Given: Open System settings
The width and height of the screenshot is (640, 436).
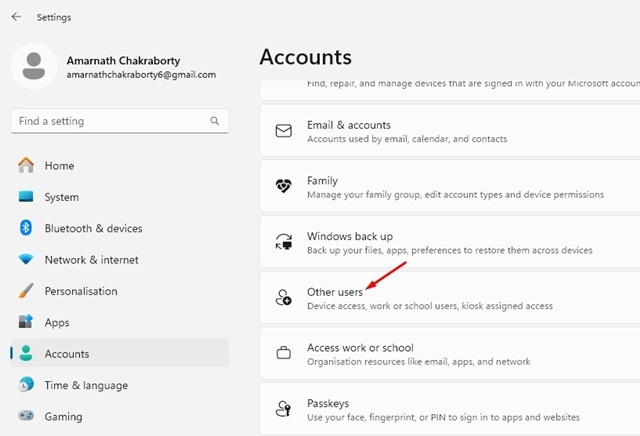Looking at the screenshot, I should click(120, 197).
